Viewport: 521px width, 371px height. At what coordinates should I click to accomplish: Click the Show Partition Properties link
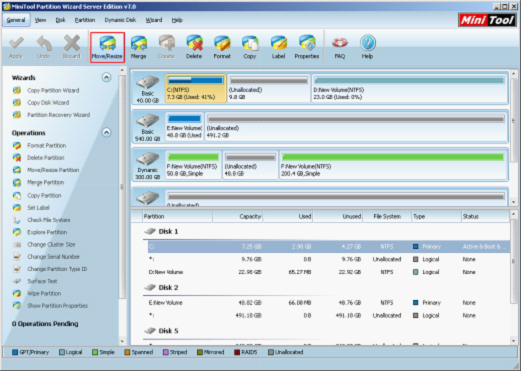click(x=57, y=306)
